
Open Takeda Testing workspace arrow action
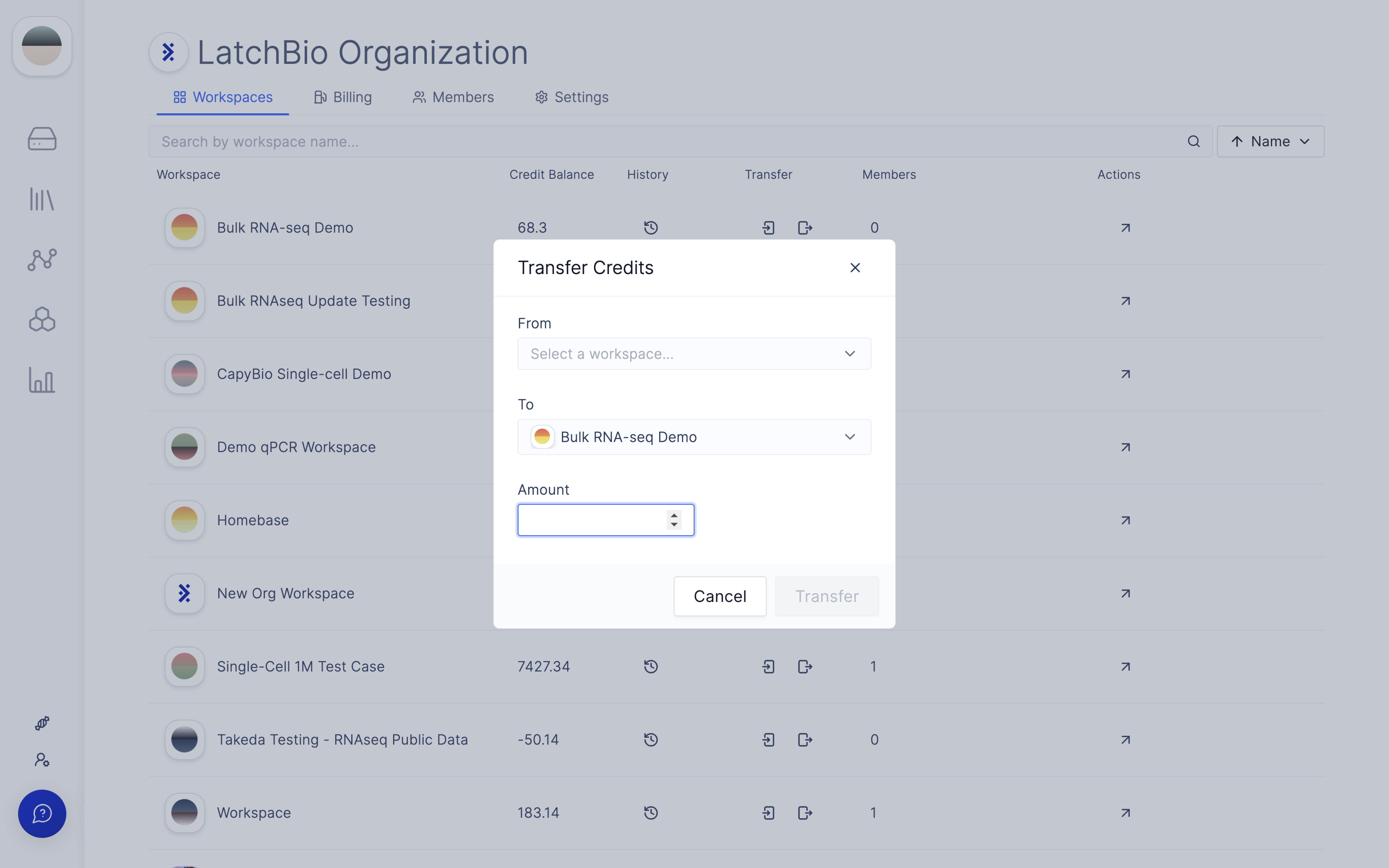pyautogui.click(x=1126, y=739)
